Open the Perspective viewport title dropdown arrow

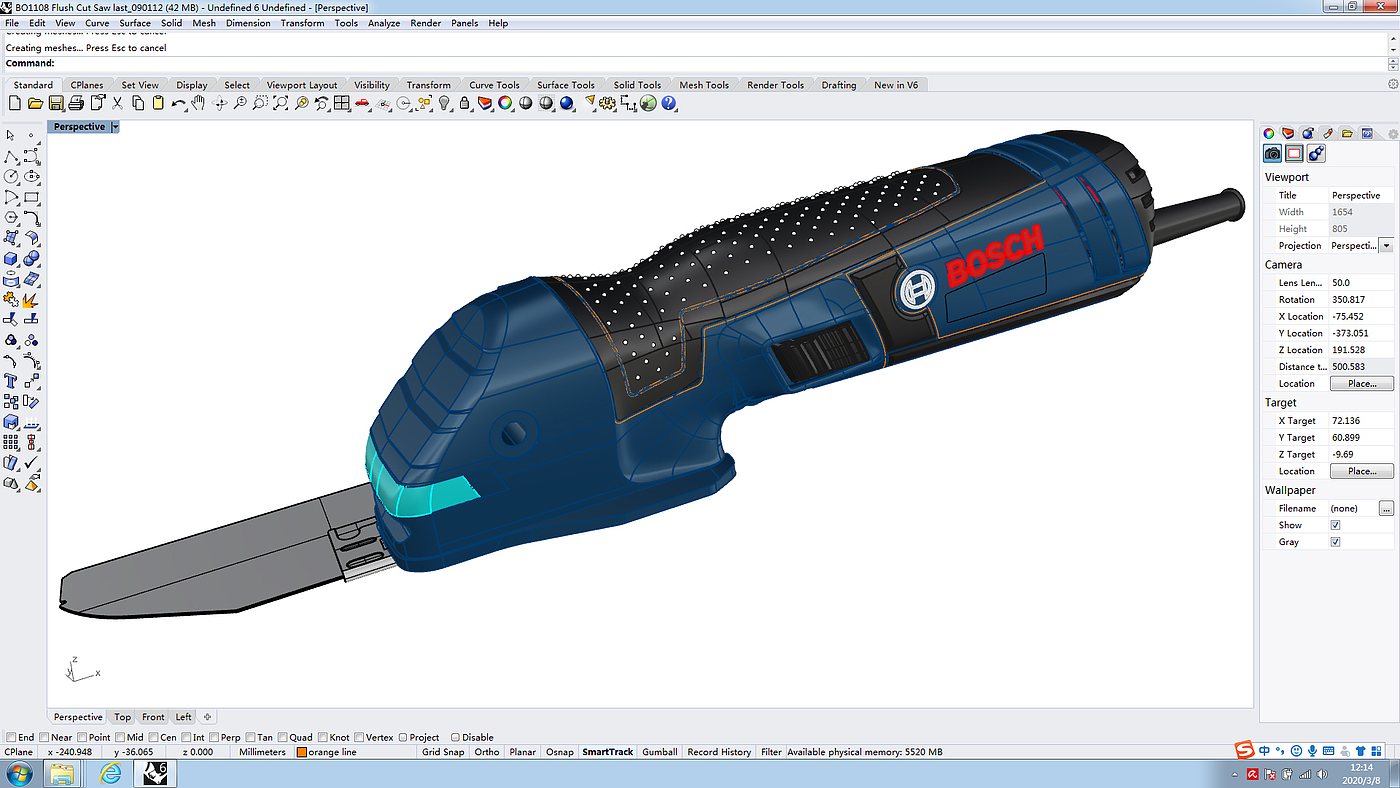[x=115, y=127]
